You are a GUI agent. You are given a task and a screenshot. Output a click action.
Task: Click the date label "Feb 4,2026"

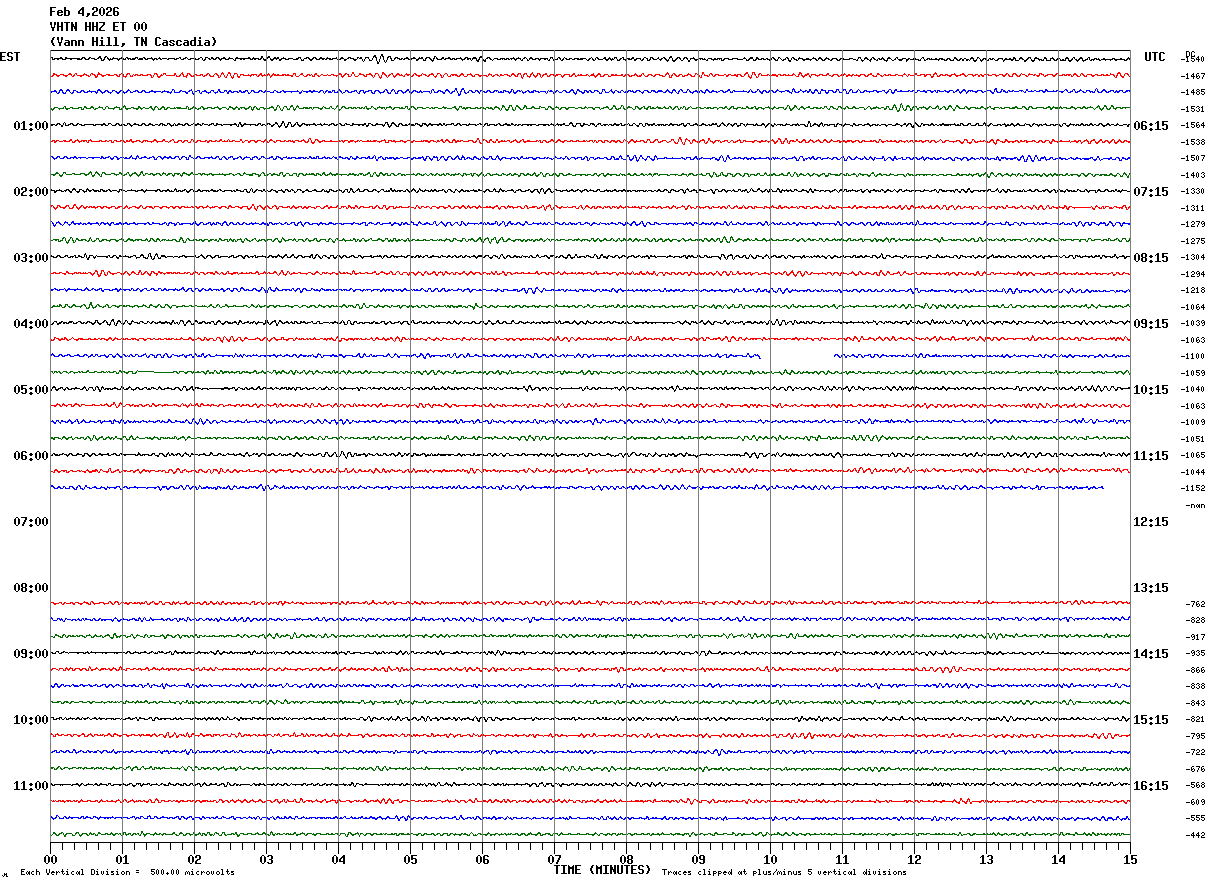[84, 12]
